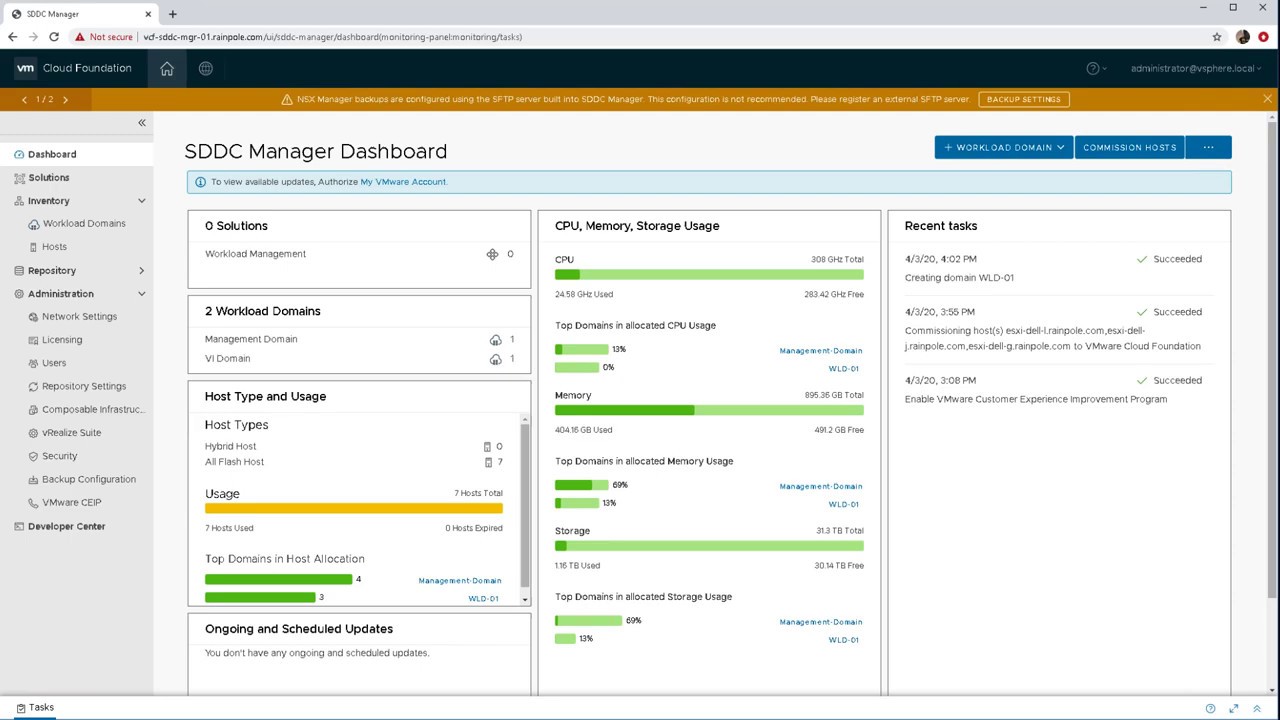1280x720 pixels.
Task: Click the browser address bar URL
Action: (x=332, y=37)
